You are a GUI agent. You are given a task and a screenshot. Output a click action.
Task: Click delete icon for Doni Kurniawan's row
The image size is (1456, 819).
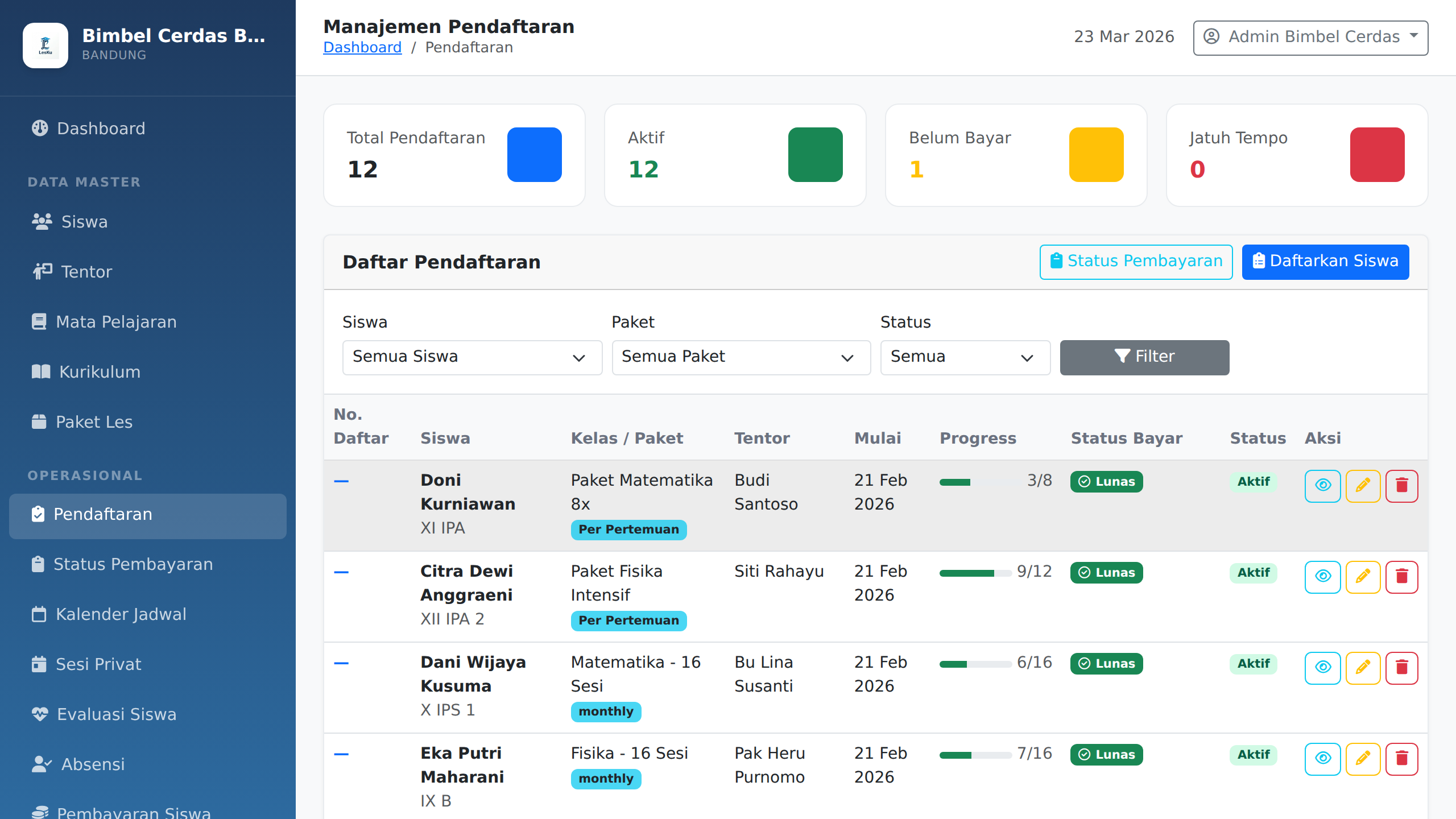[1401, 486]
